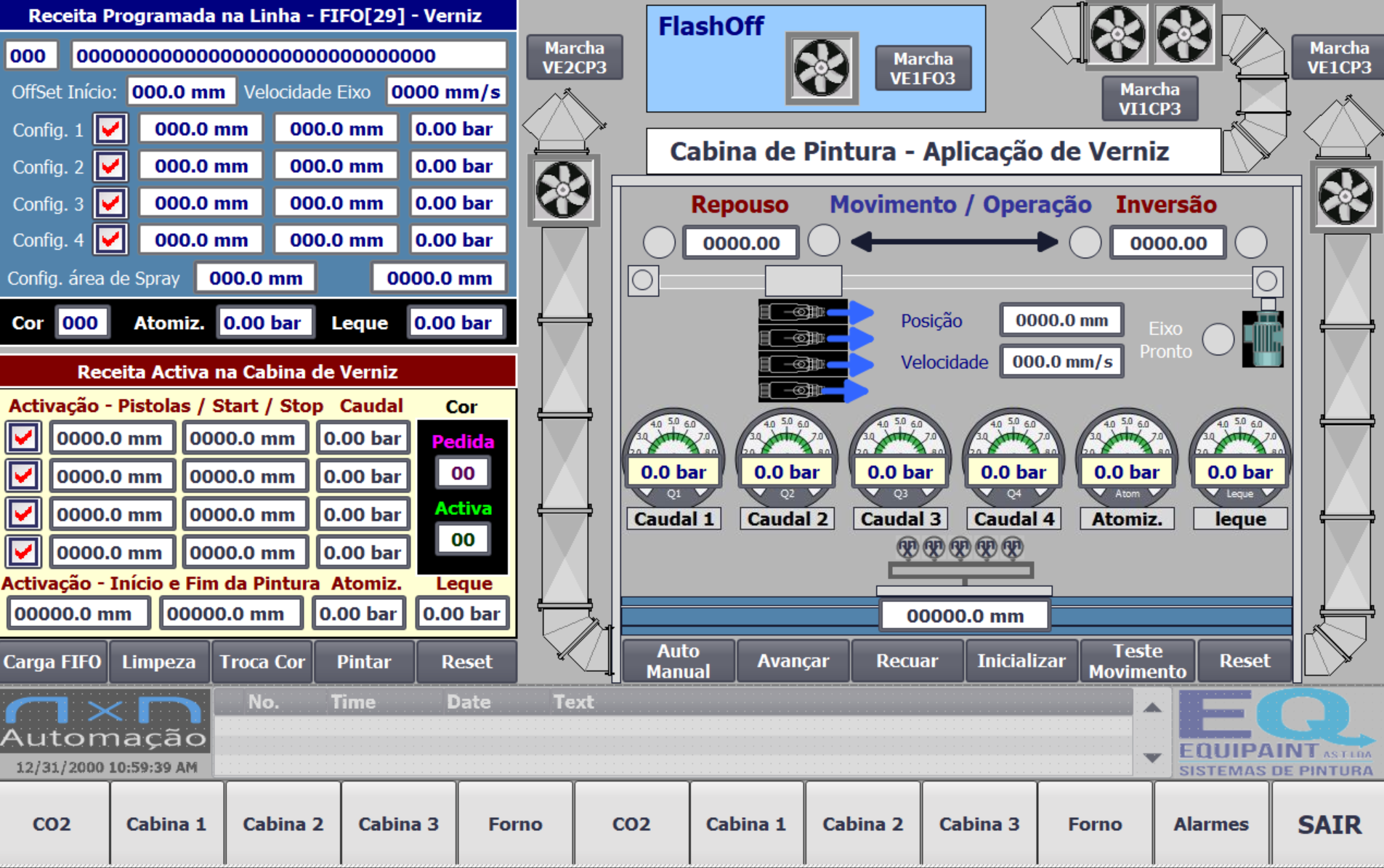Click the carriage block on the axis rail
Screen dimensions: 1384x868
[x=803, y=280]
